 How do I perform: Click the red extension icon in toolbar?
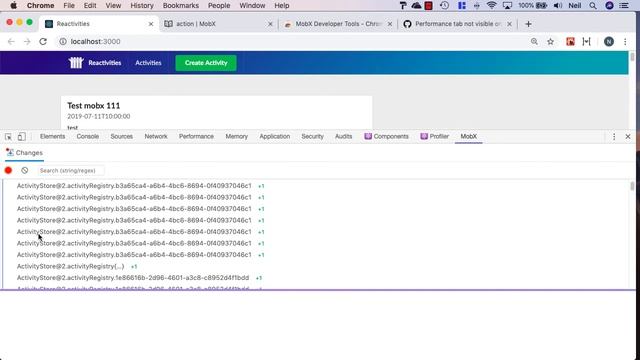pos(570,42)
